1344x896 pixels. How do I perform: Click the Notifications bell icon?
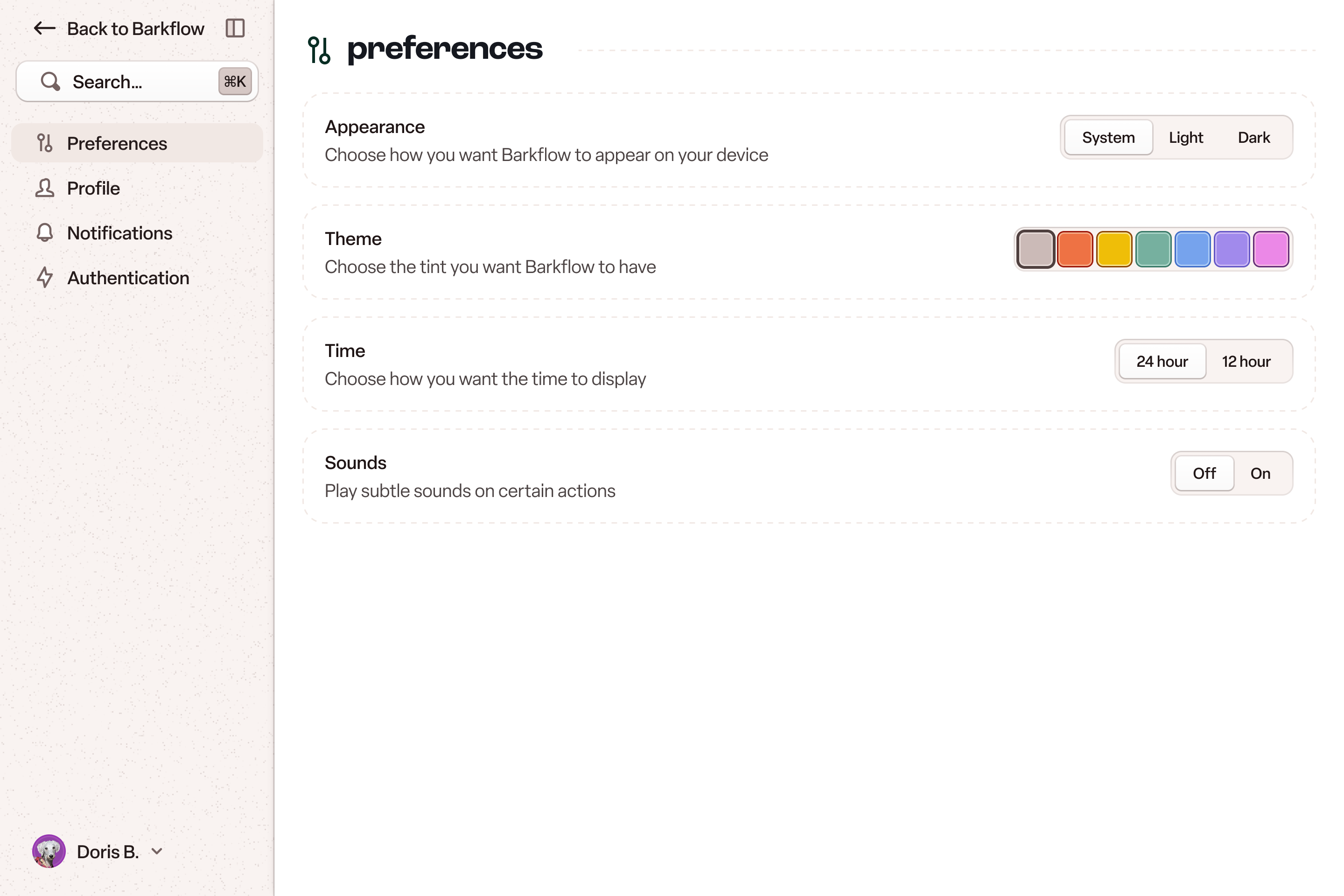(45, 233)
